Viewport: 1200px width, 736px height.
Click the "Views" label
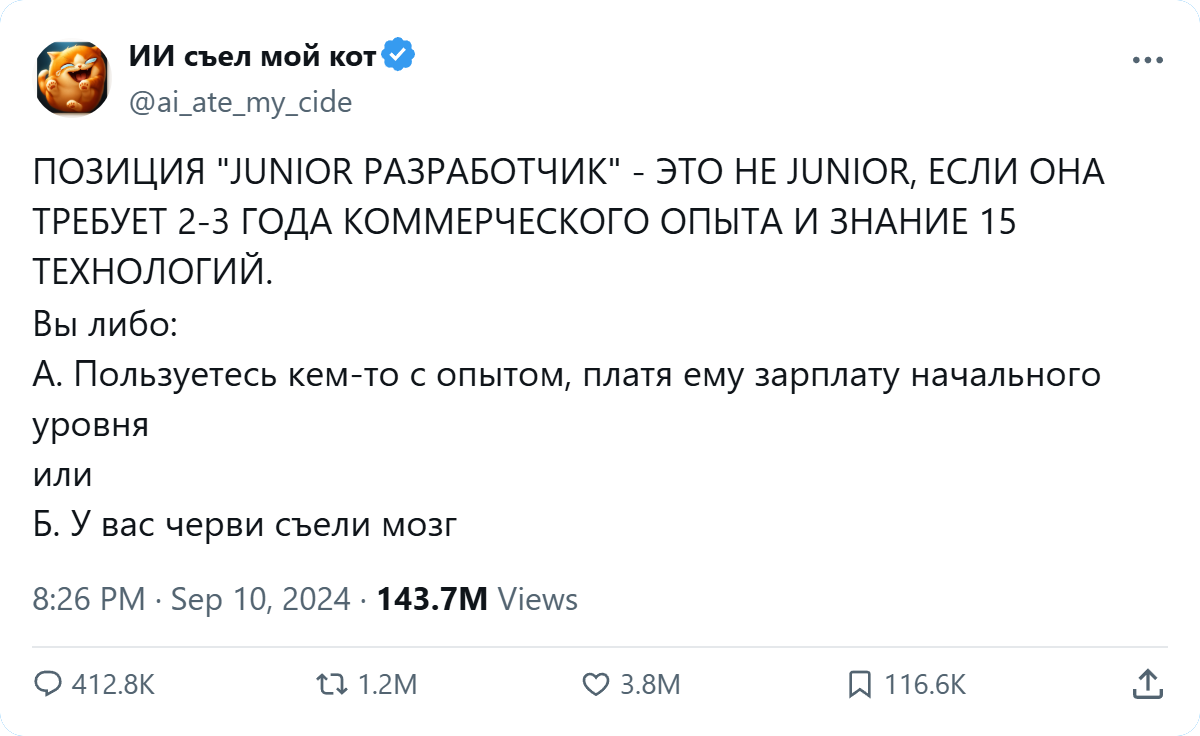[x=537, y=600]
